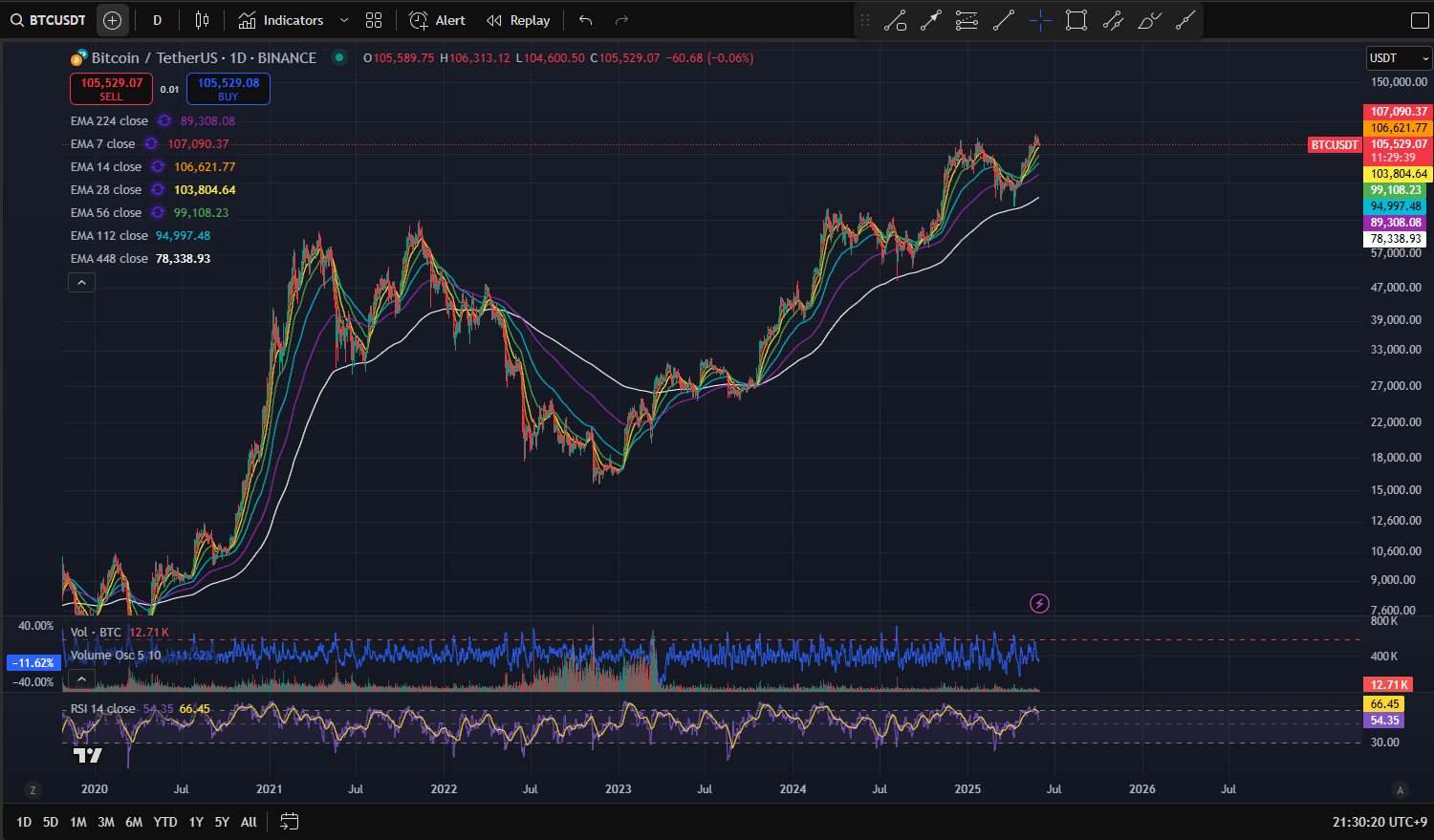Open the go-to-date calendar icon
The width and height of the screenshot is (1434, 840).
[290, 822]
